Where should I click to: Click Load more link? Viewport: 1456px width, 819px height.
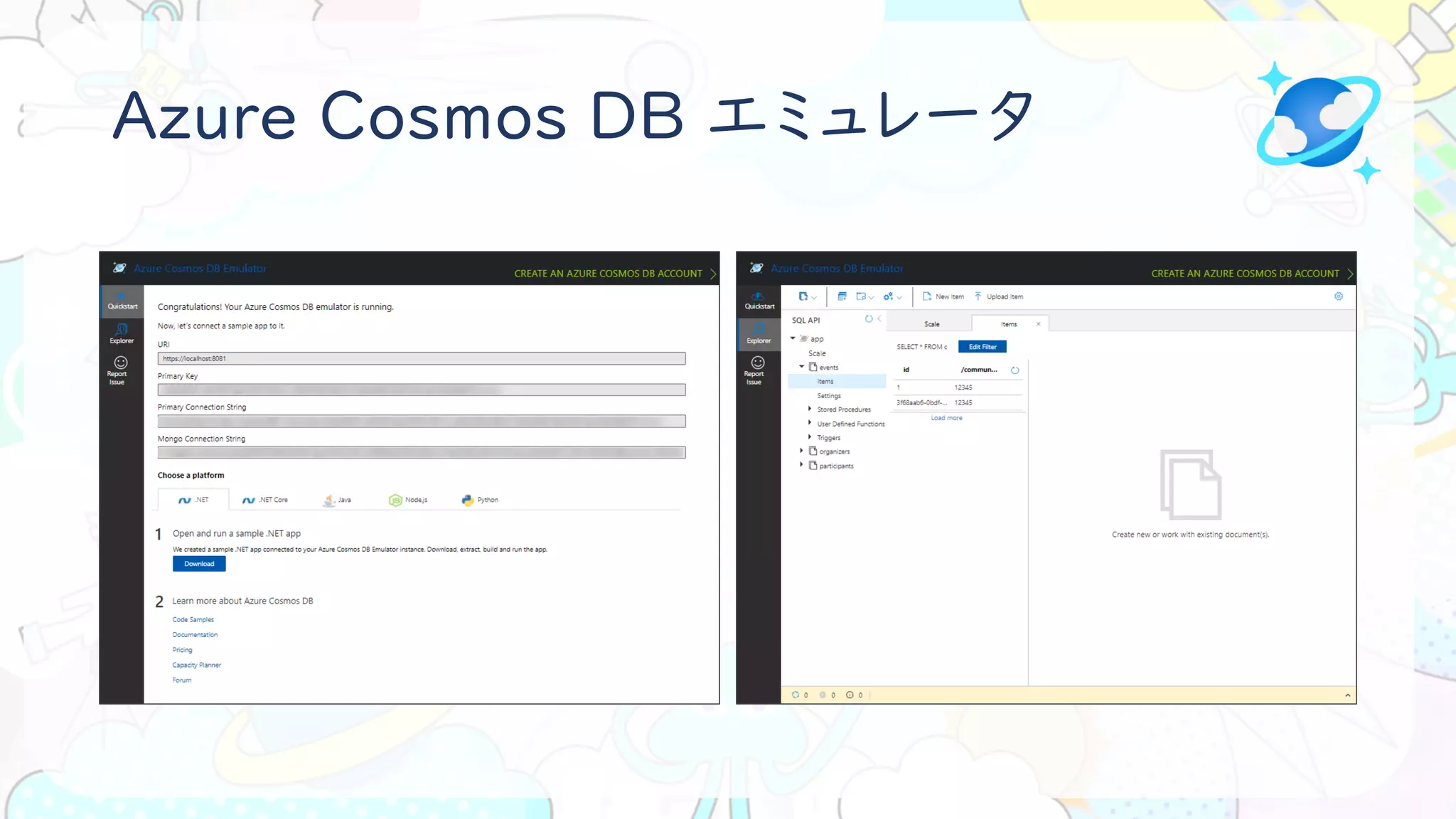(x=946, y=418)
